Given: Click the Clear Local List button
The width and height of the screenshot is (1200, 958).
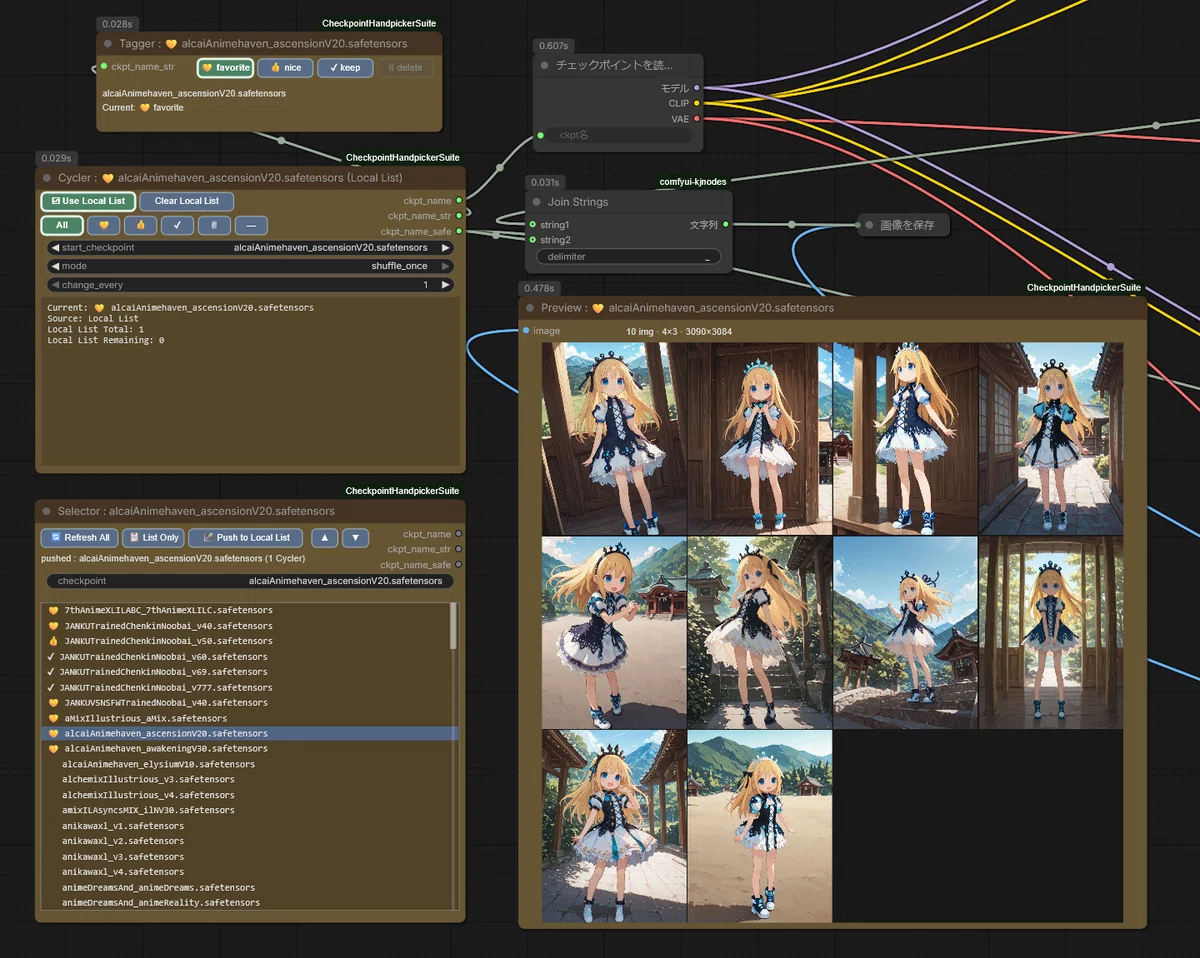Looking at the screenshot, I should click(187, 201).
